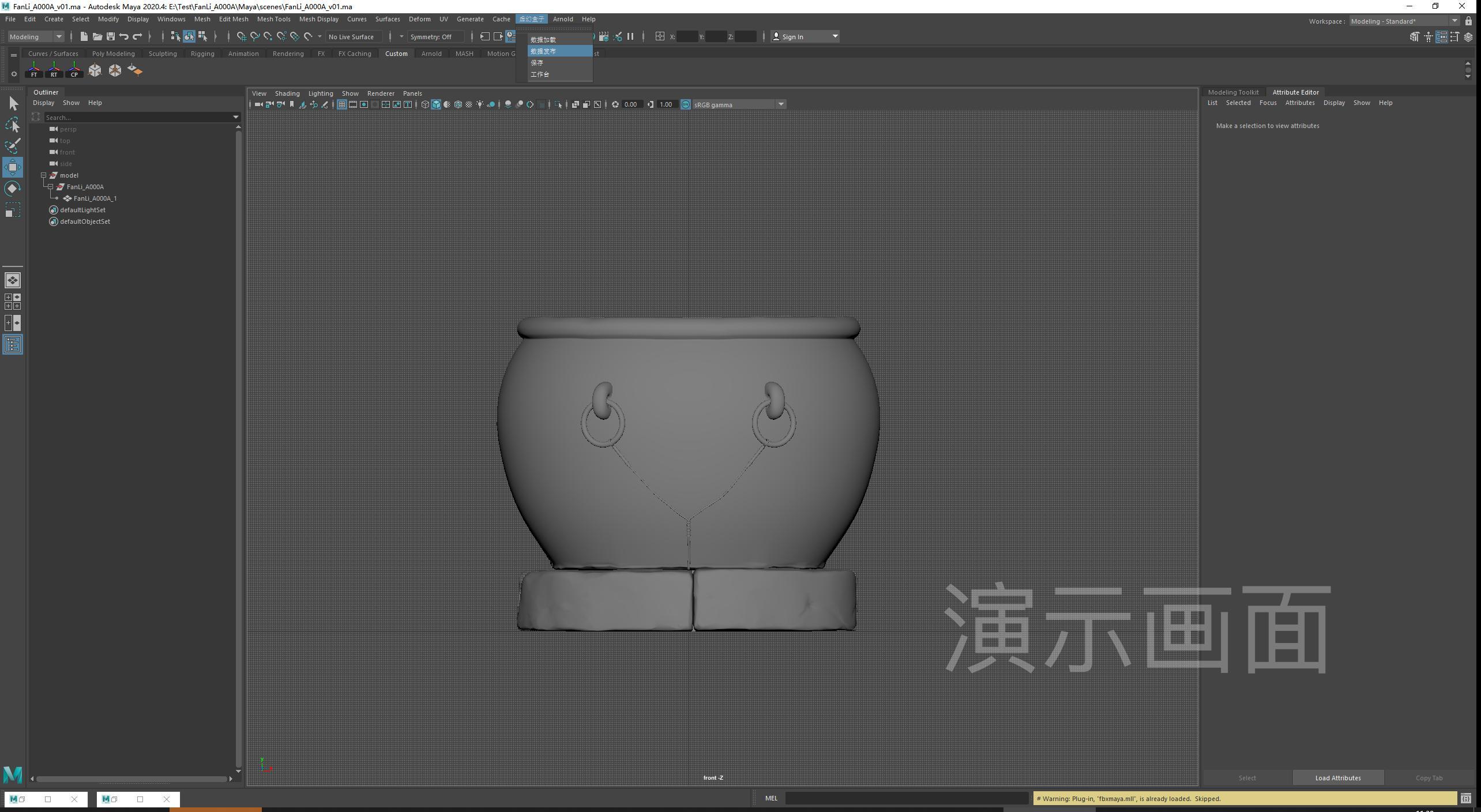Image resolution: width=1481 pixels, height=812 pixels.
Task: Open the viewport Renderer menu
Action: click(x=381, y=93)
